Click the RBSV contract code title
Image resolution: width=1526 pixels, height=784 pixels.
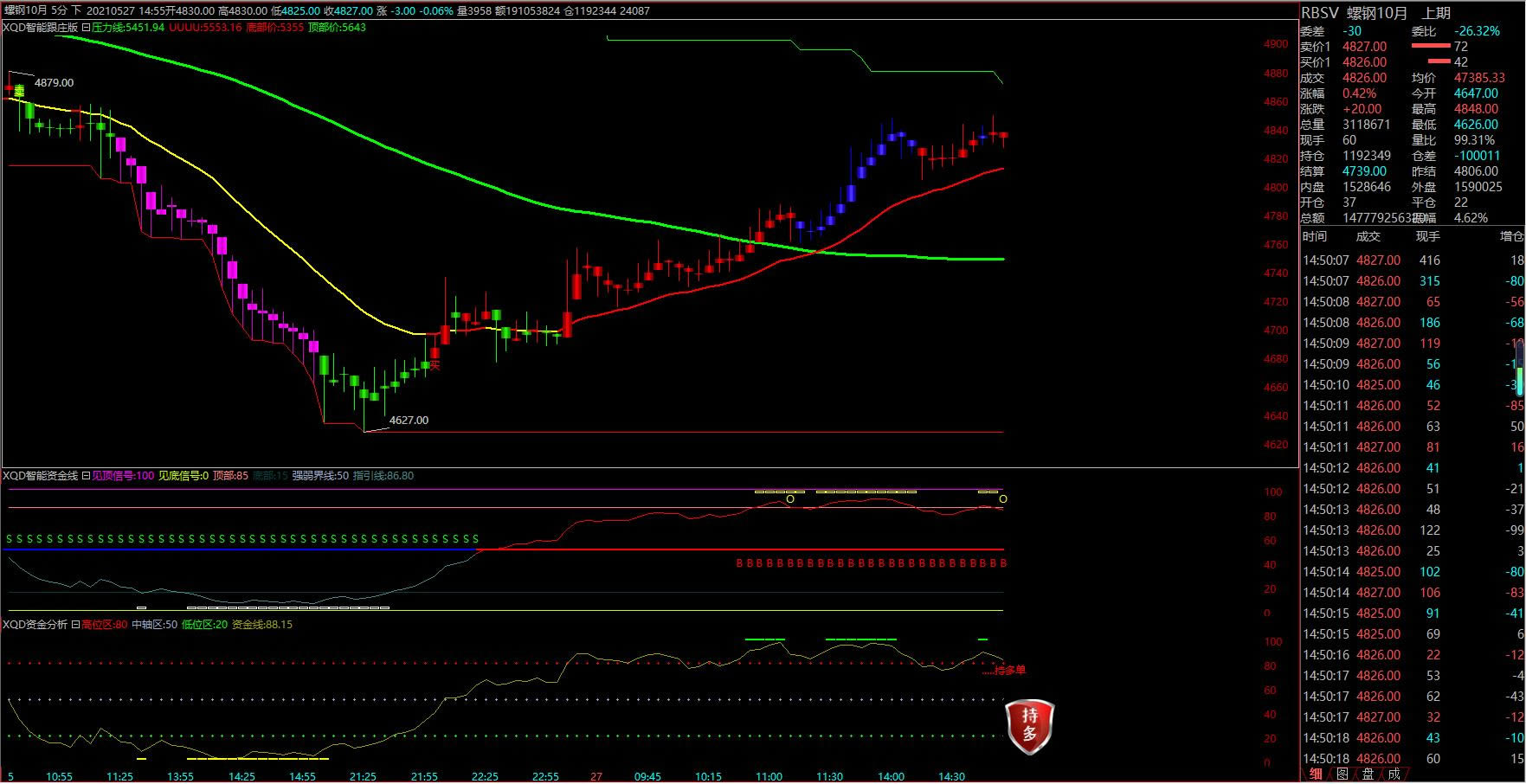click(1320, 13)
